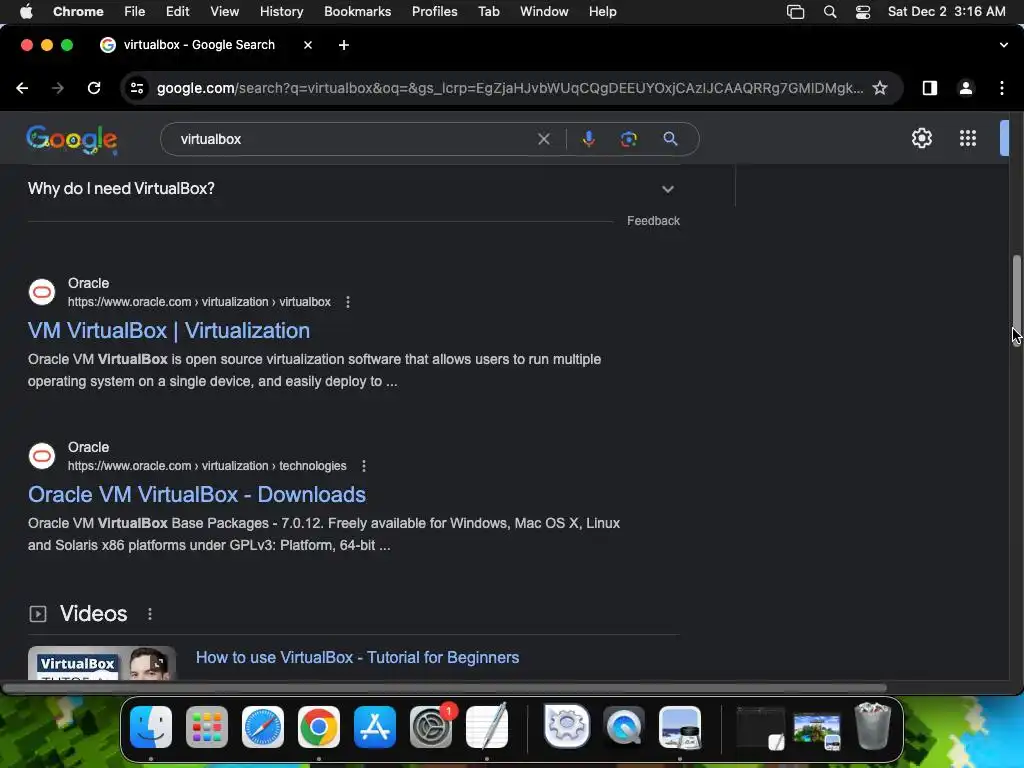Screen dimensions: 1024x768
Task: Click the oracle.com virtualization › technologies URL
Action: (207, 466)
